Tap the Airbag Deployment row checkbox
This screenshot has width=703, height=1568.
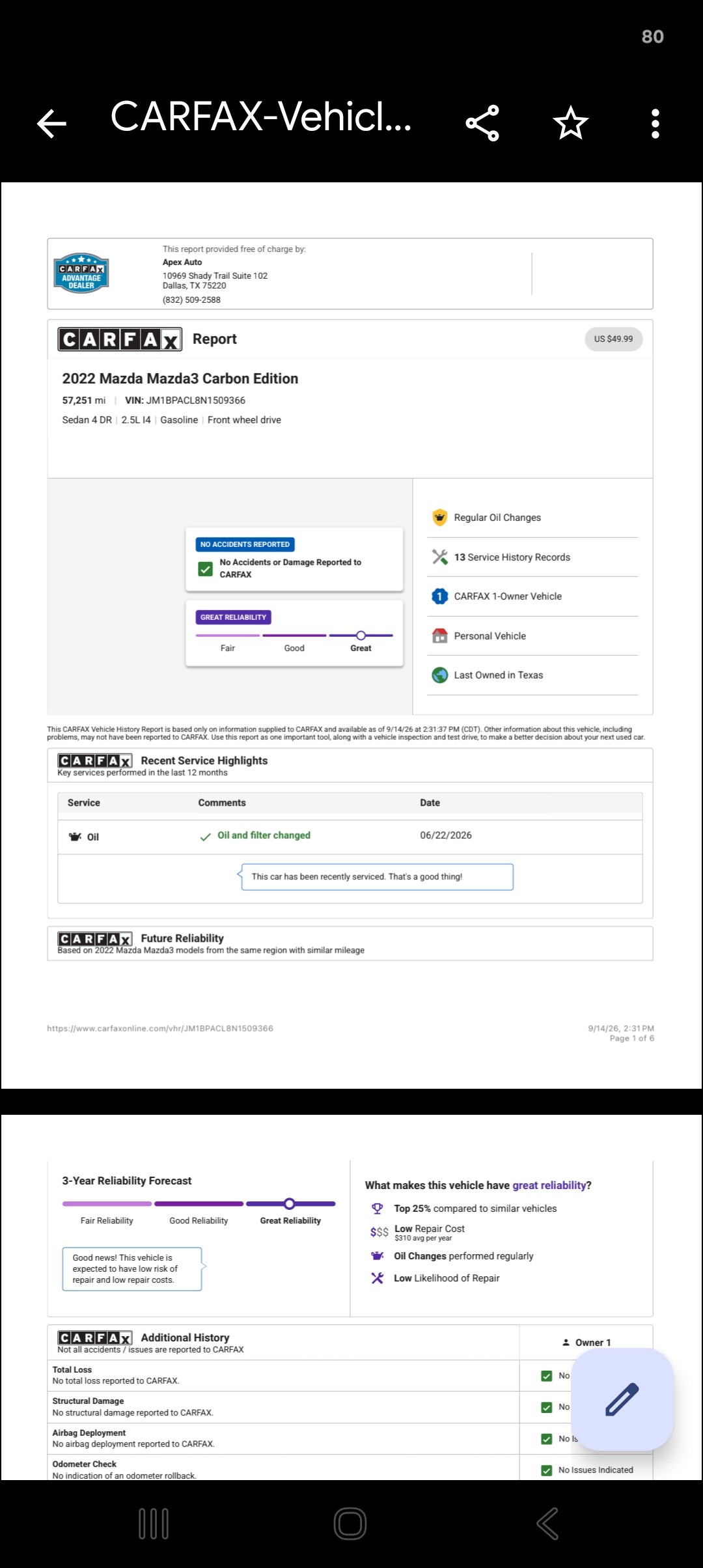547,1439
